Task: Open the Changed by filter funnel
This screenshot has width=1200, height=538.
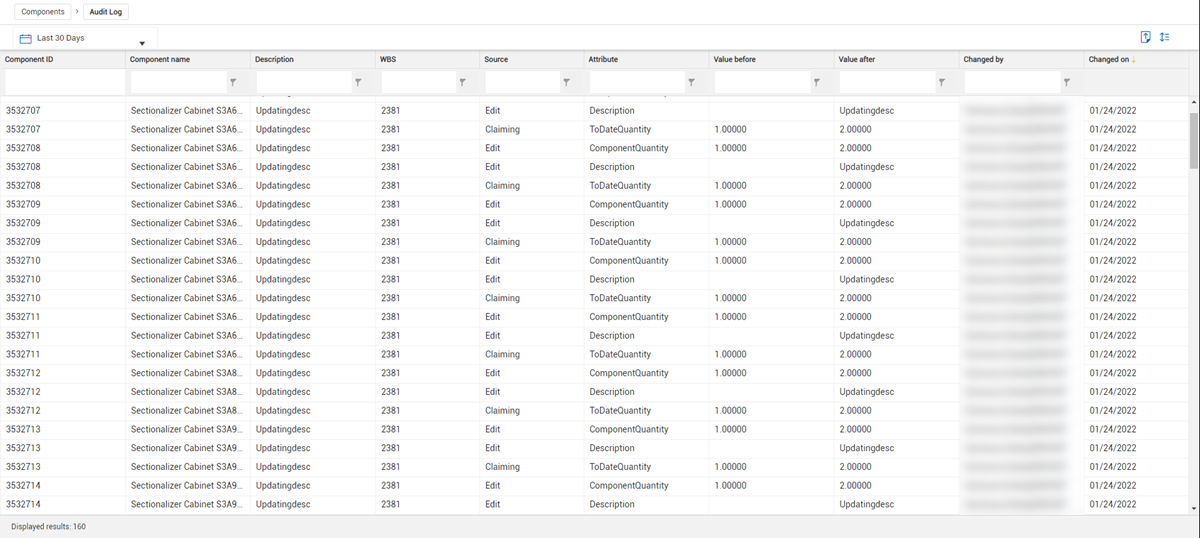Action: 1066,82
